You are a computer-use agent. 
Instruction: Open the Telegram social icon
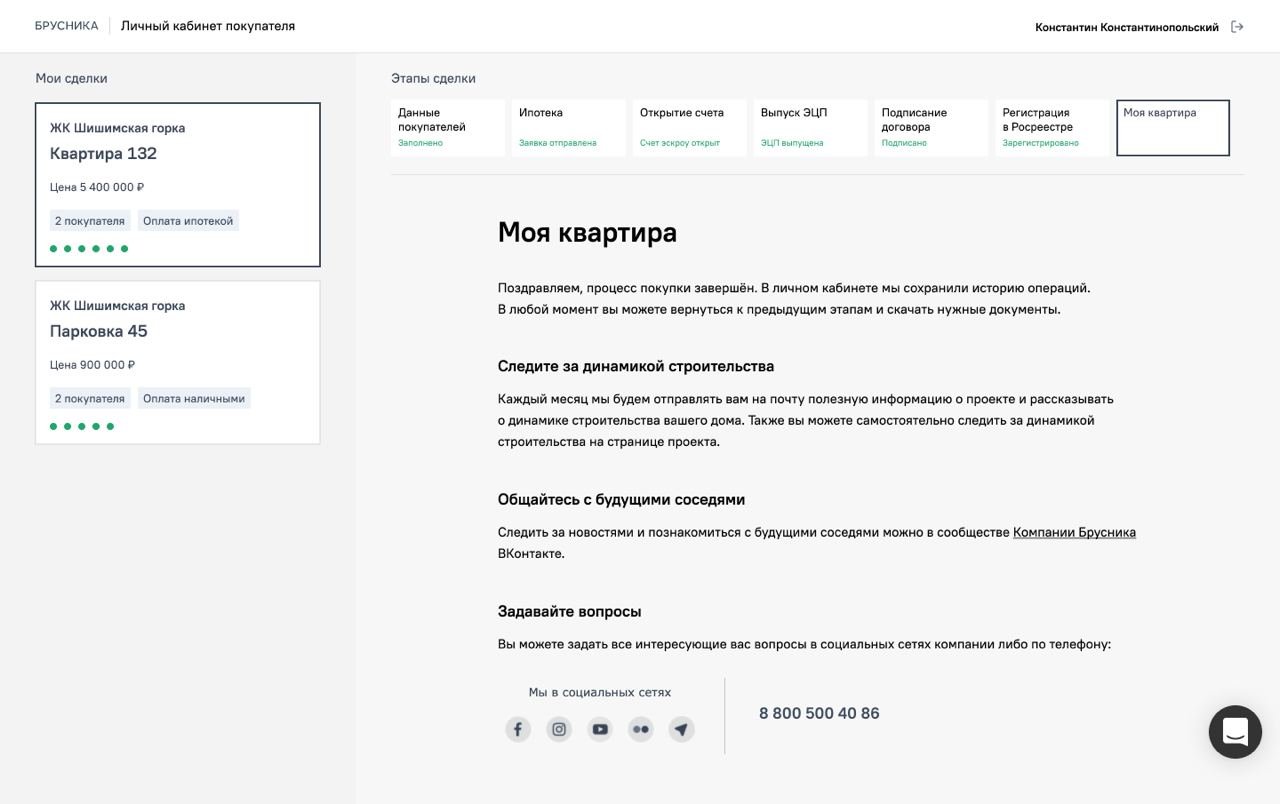click(x=681, y=729)
